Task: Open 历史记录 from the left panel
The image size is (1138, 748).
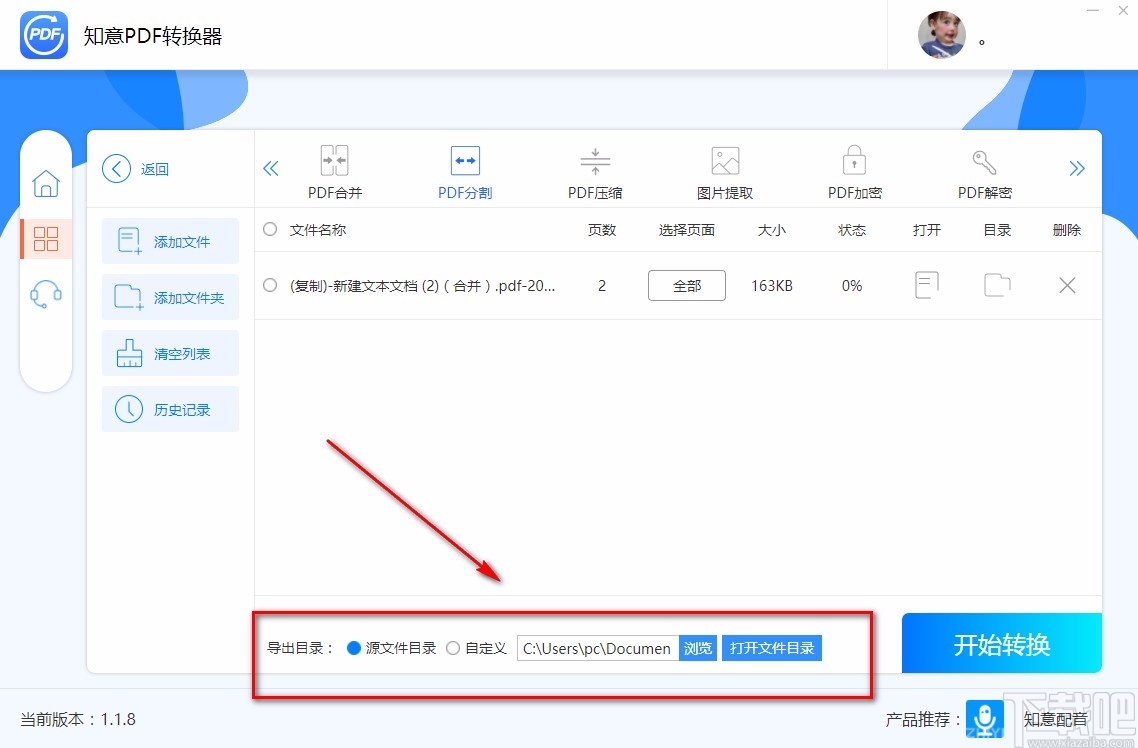Action: tap(170, 409)
